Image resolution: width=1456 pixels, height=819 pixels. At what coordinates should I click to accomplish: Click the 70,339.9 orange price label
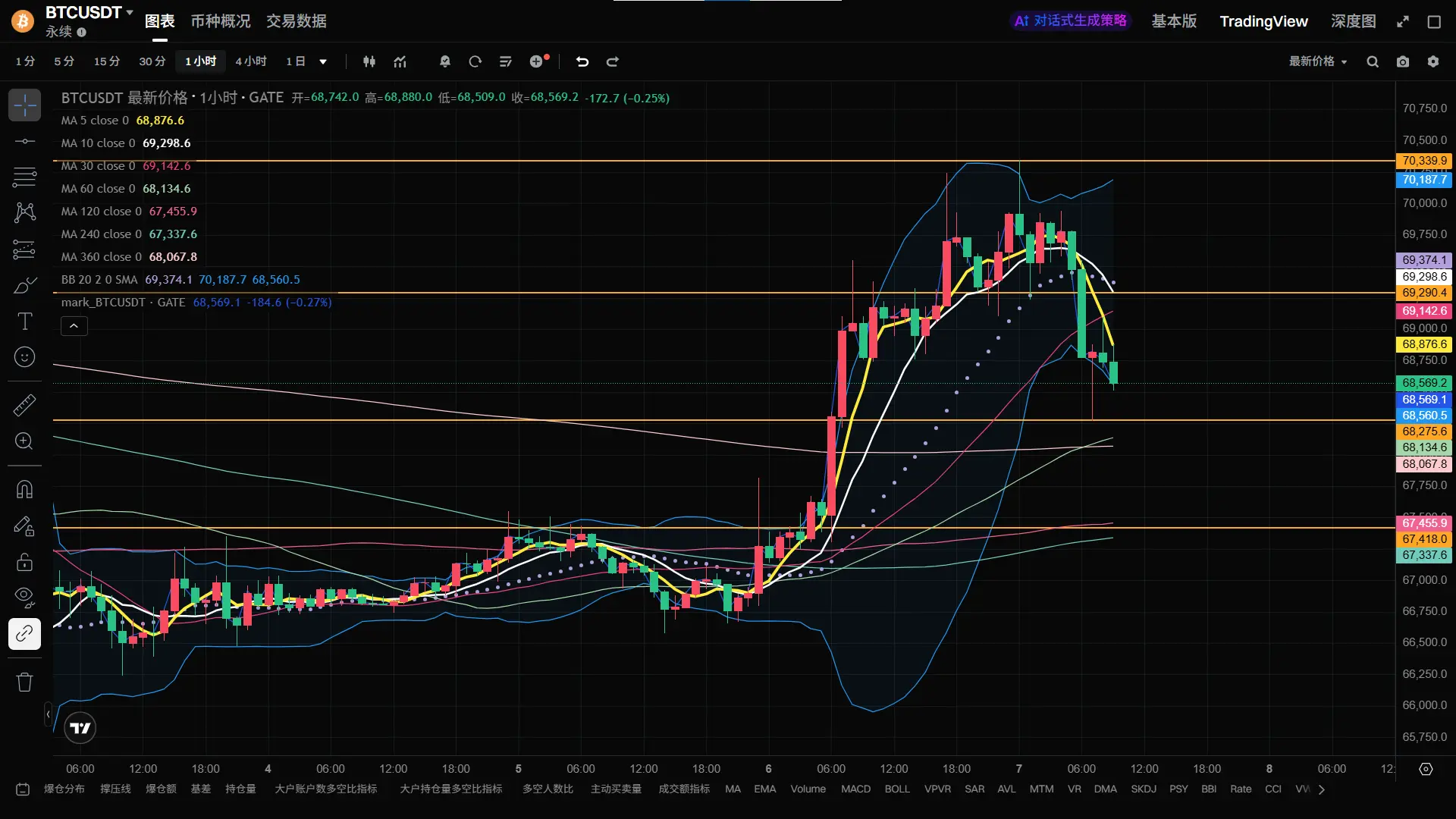click(1424, 161)
